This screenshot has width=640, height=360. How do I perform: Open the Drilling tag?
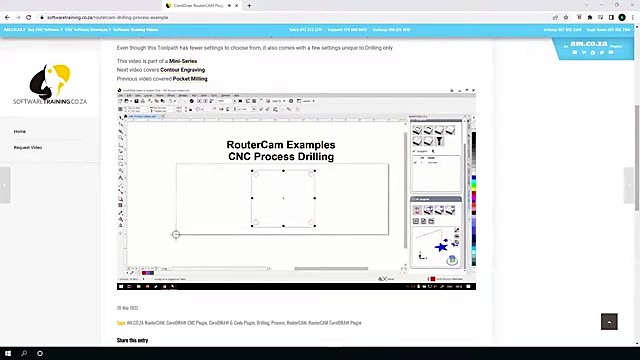click(x=263, y=323)
